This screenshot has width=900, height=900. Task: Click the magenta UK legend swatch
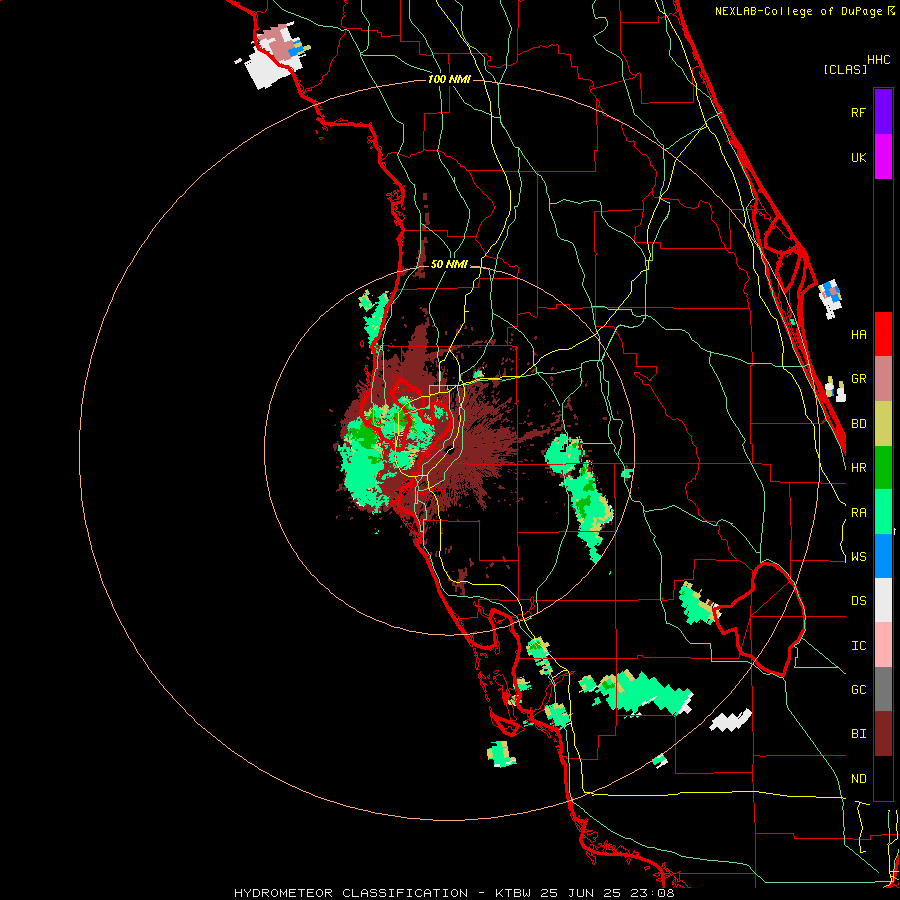(x=883, y=157)
